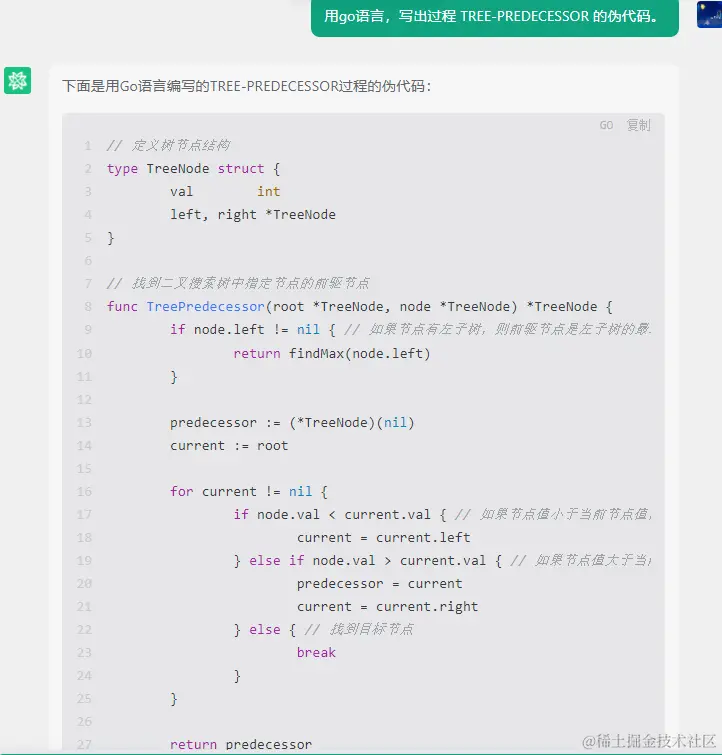Click line number 23 in the code gutter

(x=84, y=653)
